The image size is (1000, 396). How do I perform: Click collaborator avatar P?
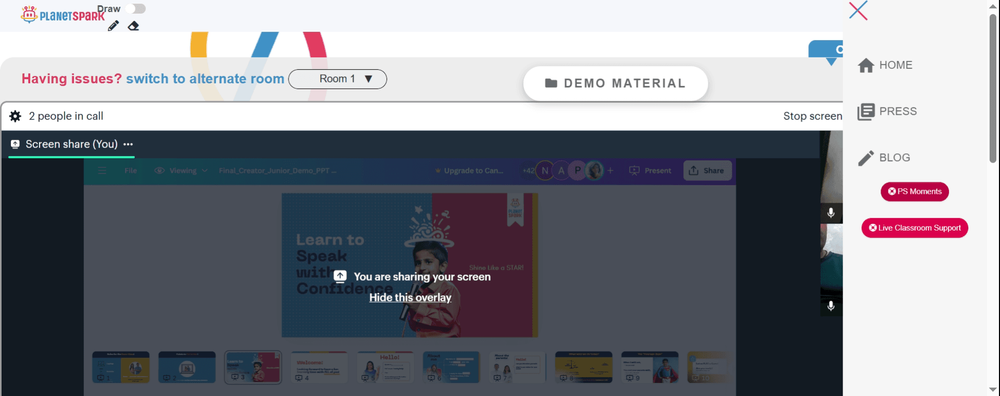pos(578,171)
